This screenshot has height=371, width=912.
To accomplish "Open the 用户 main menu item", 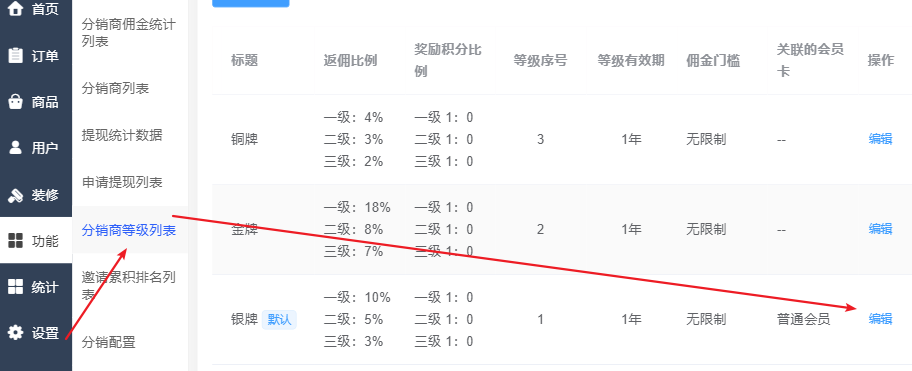I will 35,148.
